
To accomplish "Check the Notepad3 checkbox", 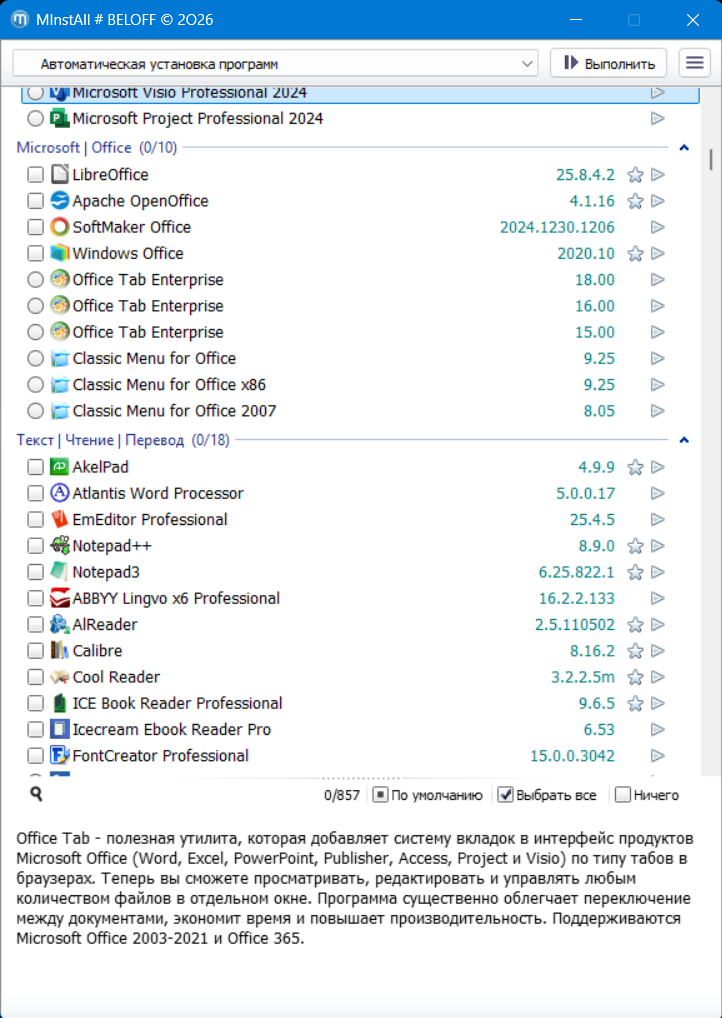I will tap(36, 572).
